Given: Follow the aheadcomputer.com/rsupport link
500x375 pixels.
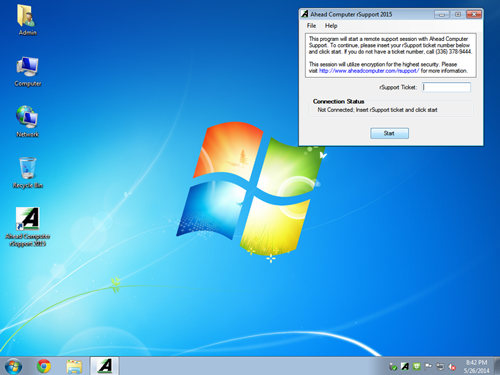Looking at the screenshot, I should tap(369, 71).
